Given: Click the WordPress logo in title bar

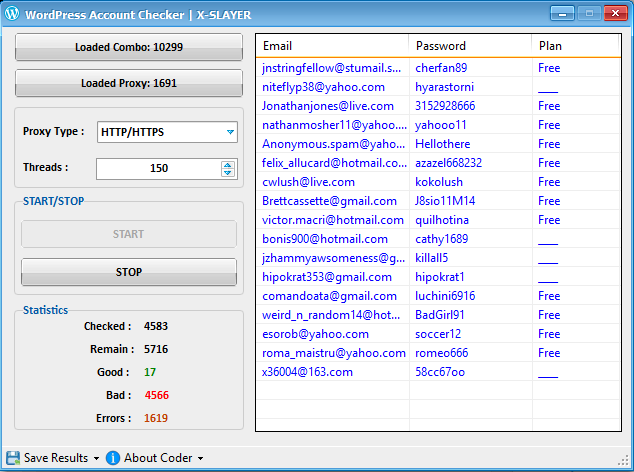Looking at the screenshot, I should (12, 13).
